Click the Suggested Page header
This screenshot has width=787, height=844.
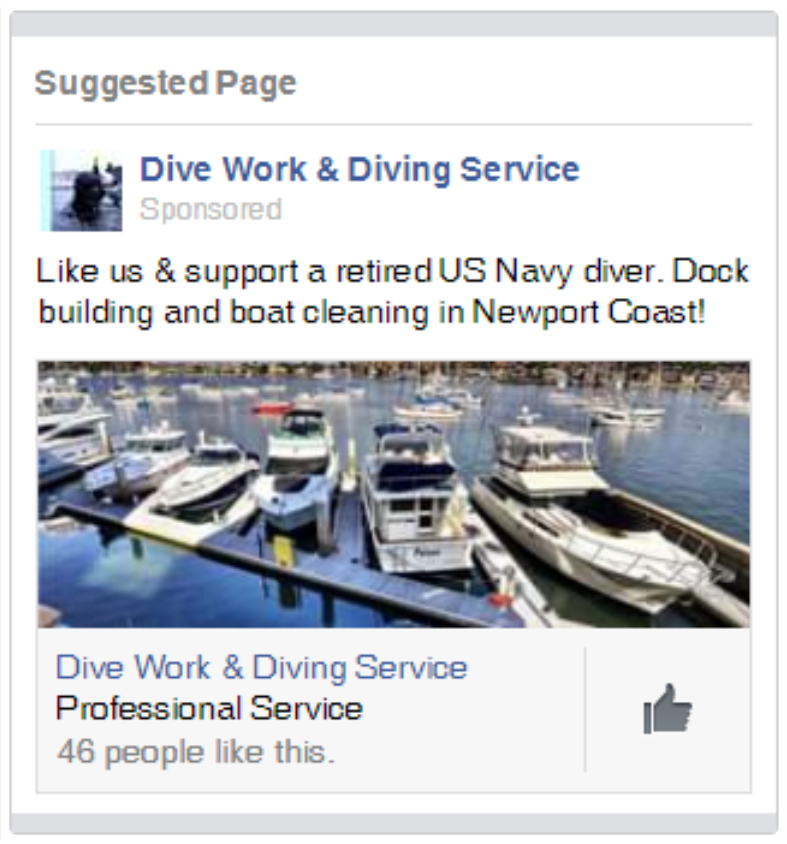pyautogui.click(x=165, y=83)
